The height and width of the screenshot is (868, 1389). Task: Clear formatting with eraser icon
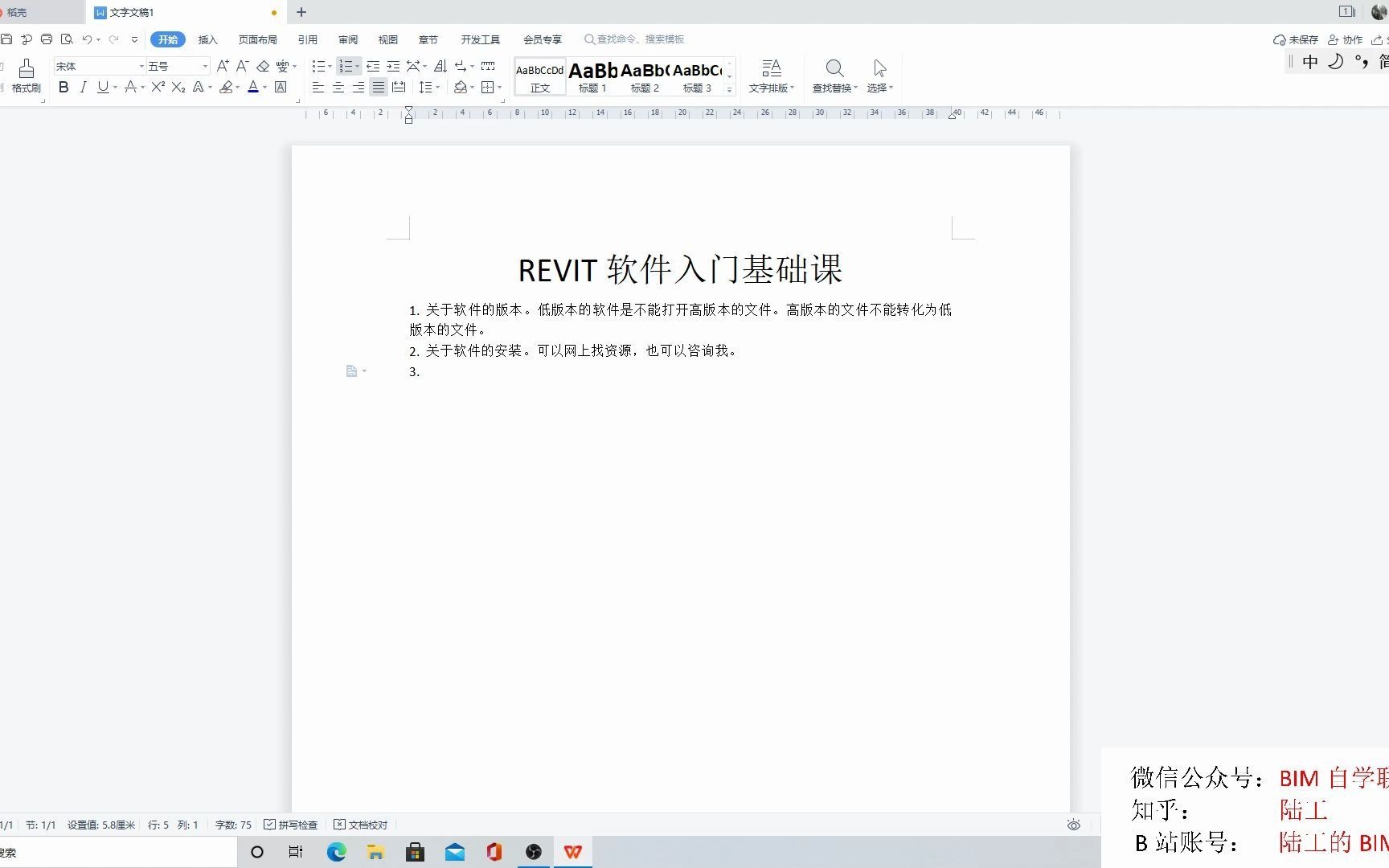coord(263,66)
